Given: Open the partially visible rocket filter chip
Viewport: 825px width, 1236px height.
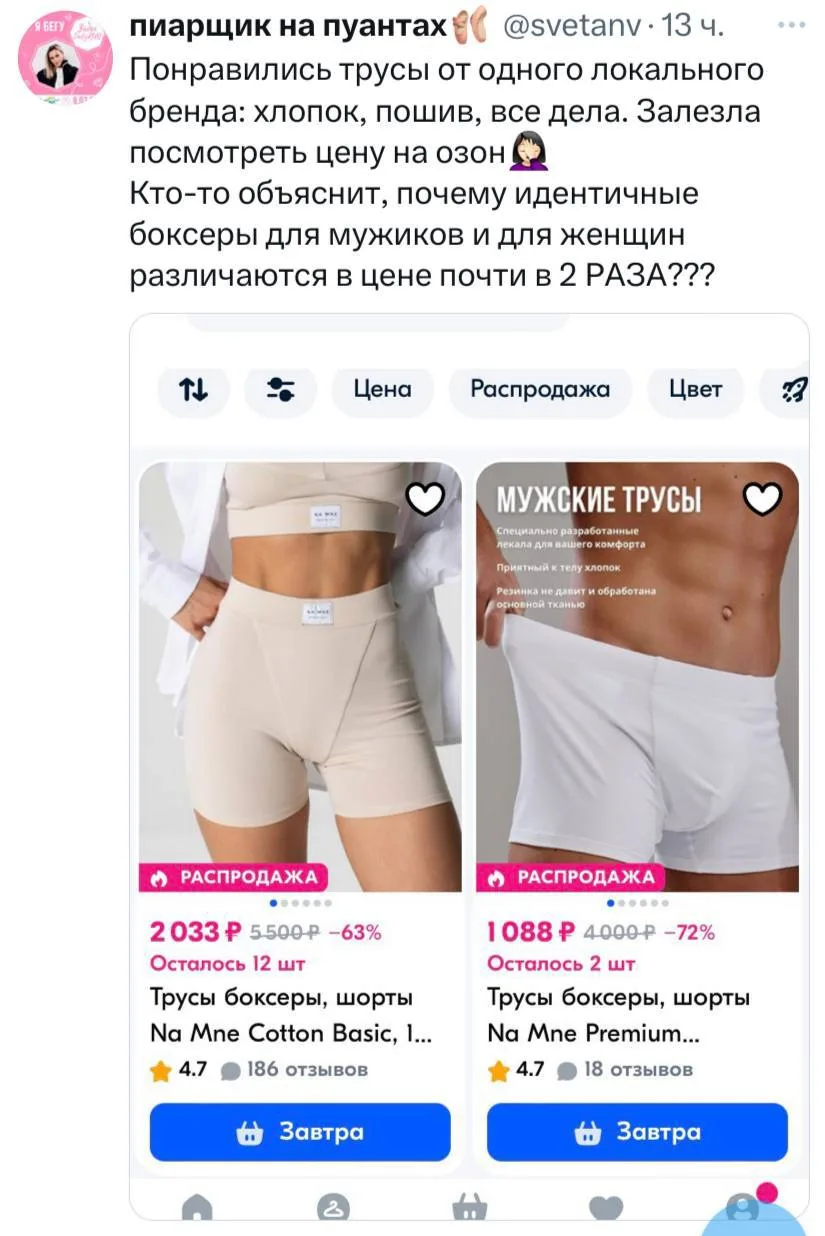Looking at the screenshot, I should click(x=785, y=390).
